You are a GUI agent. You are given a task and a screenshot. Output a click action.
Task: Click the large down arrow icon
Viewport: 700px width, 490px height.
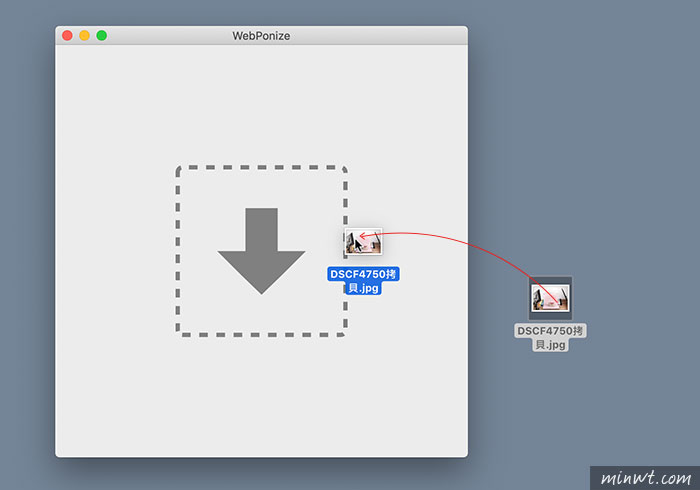[261, 250]
